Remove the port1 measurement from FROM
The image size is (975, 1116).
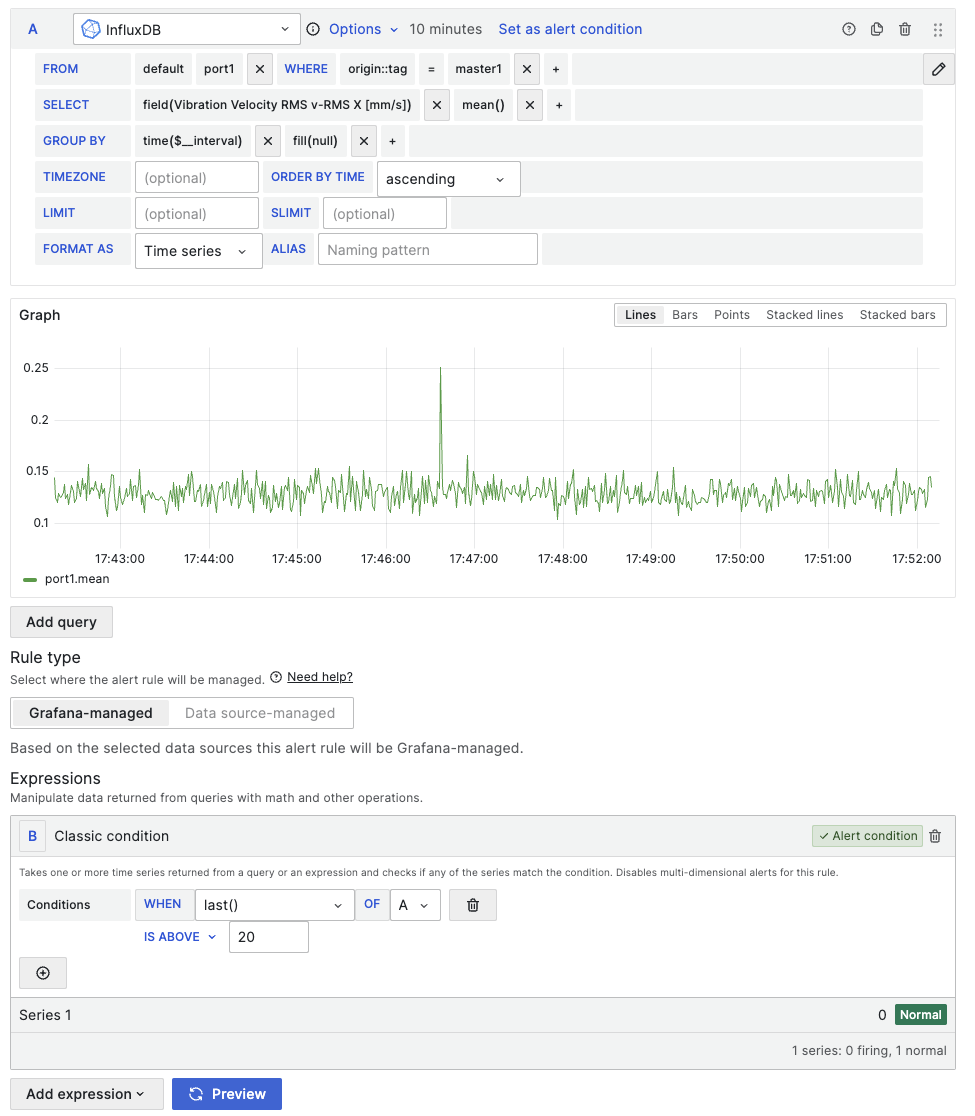tap(259, 69)
